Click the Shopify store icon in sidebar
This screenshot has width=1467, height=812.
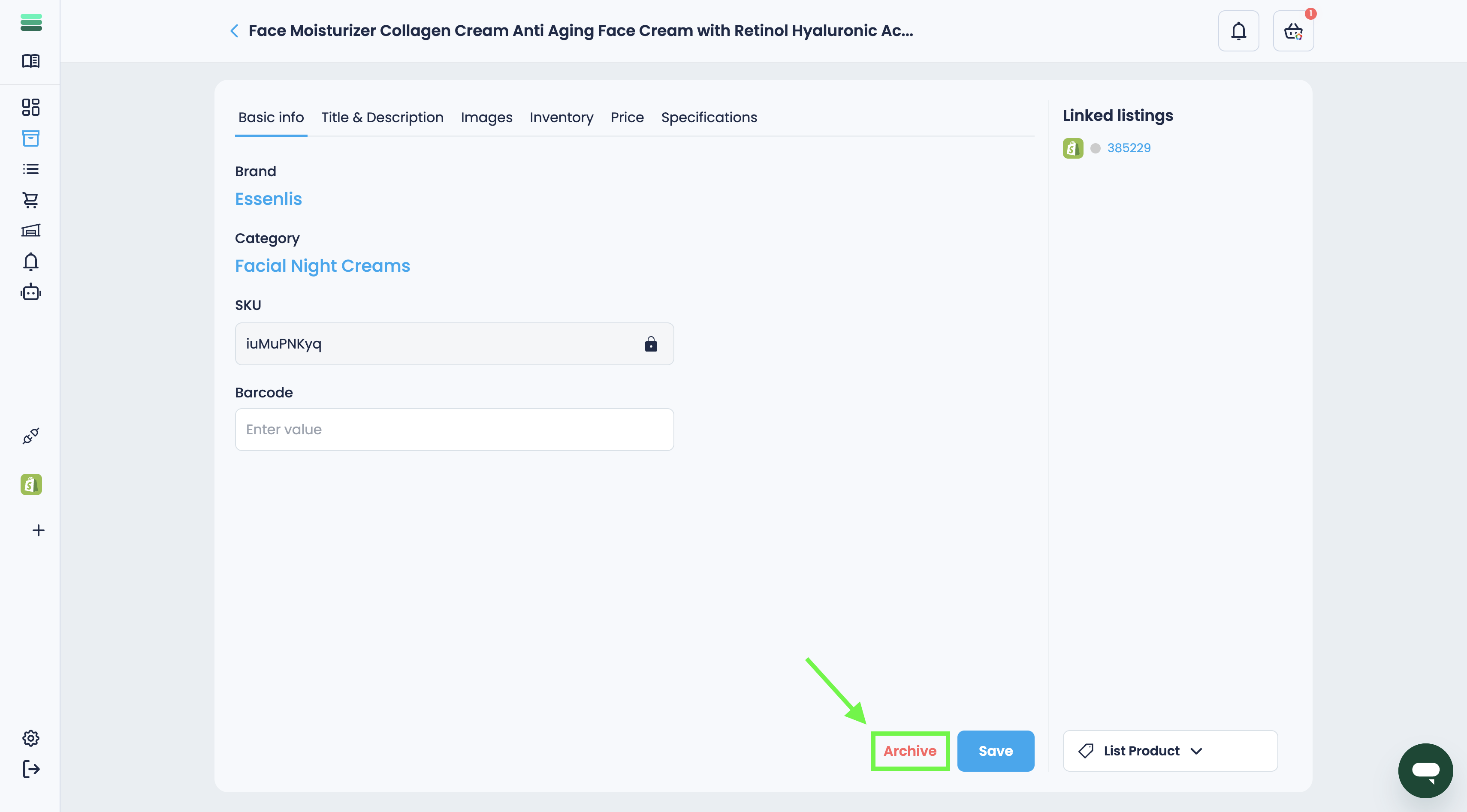(31, 484)
